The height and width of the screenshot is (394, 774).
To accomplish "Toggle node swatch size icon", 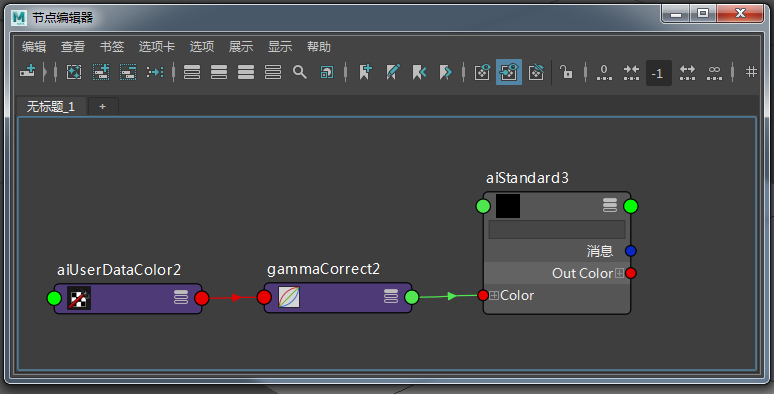I will pos(326,72).
